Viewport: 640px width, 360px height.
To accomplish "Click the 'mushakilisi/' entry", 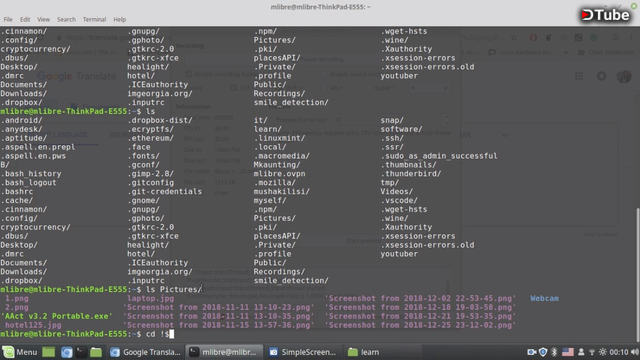I will [x=282, y=191].
